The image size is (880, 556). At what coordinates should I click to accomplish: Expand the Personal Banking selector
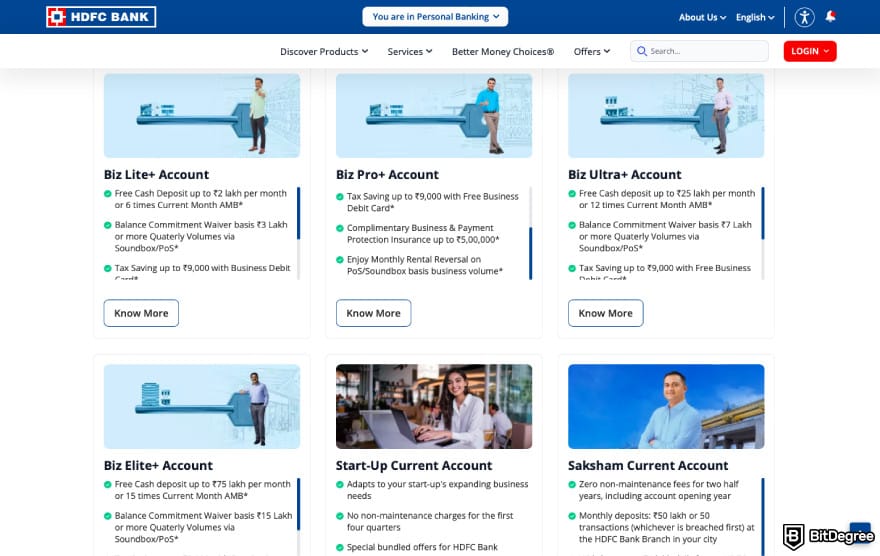pos(435,17)
